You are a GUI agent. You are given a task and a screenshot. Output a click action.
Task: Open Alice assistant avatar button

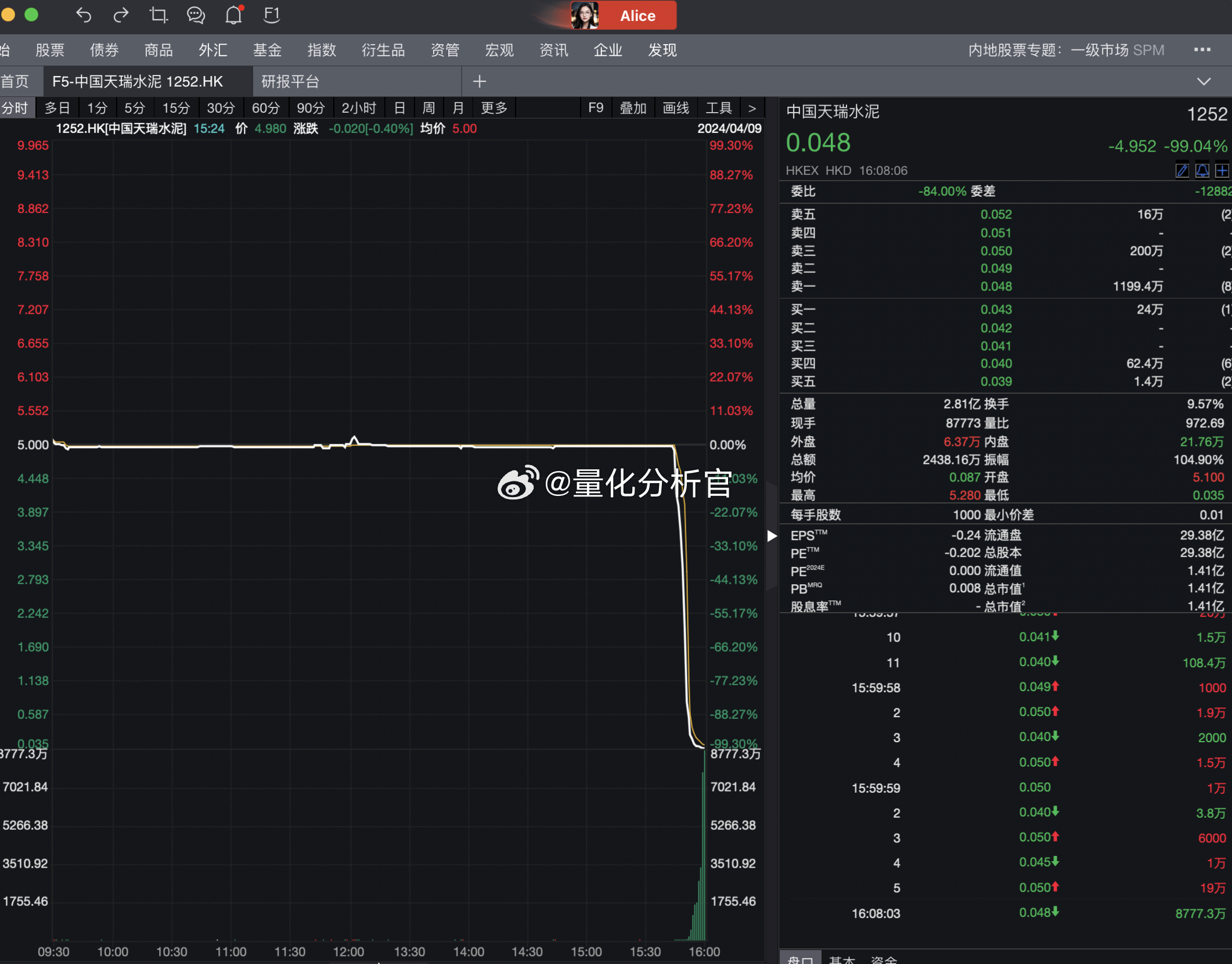coord(623,15)
